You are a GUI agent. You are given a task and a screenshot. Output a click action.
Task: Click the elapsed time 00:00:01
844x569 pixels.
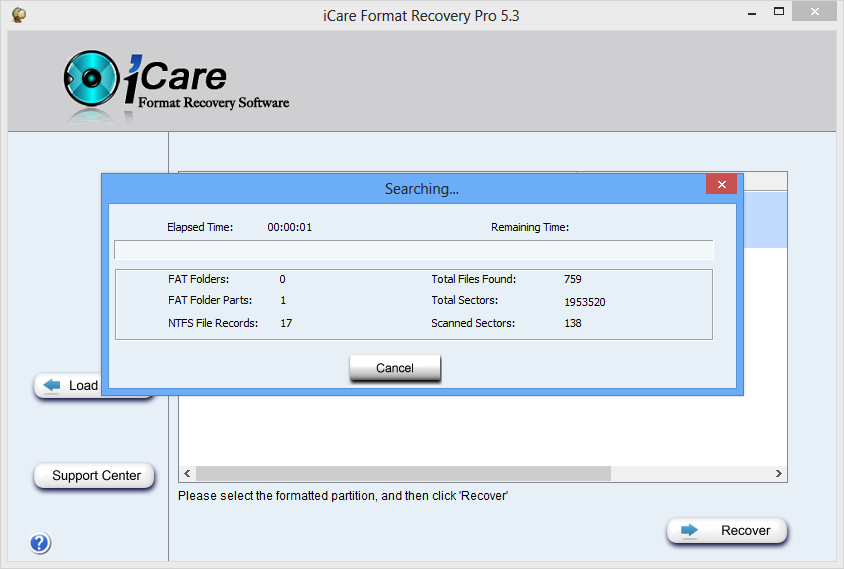tap(290, 227)
